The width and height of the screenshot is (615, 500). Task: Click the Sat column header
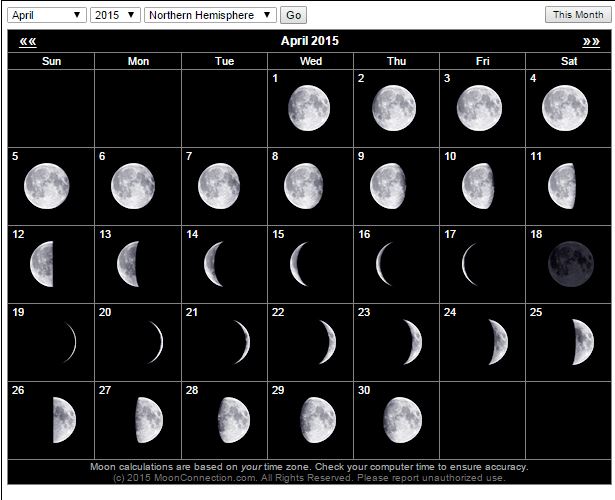pyautogui.click(x=569, y=61)
